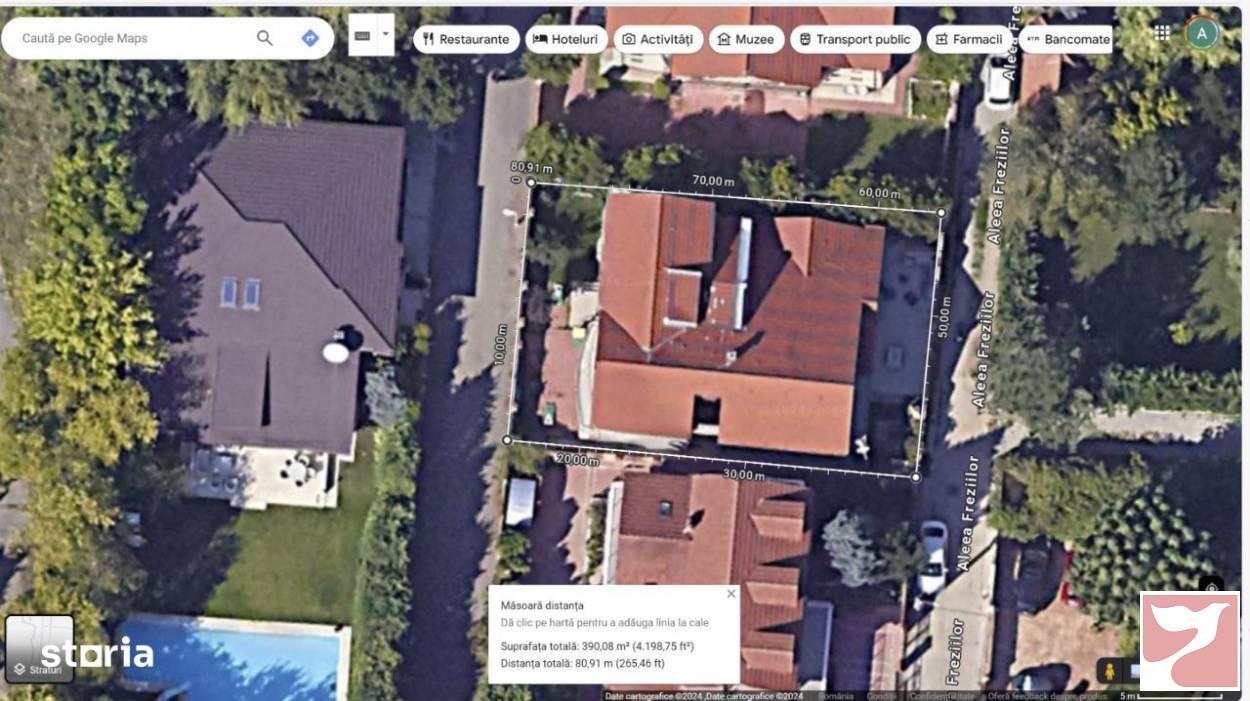
Task: Open the account avatar labeled A
Action: pyautogui.click(x=1202, y=33)
